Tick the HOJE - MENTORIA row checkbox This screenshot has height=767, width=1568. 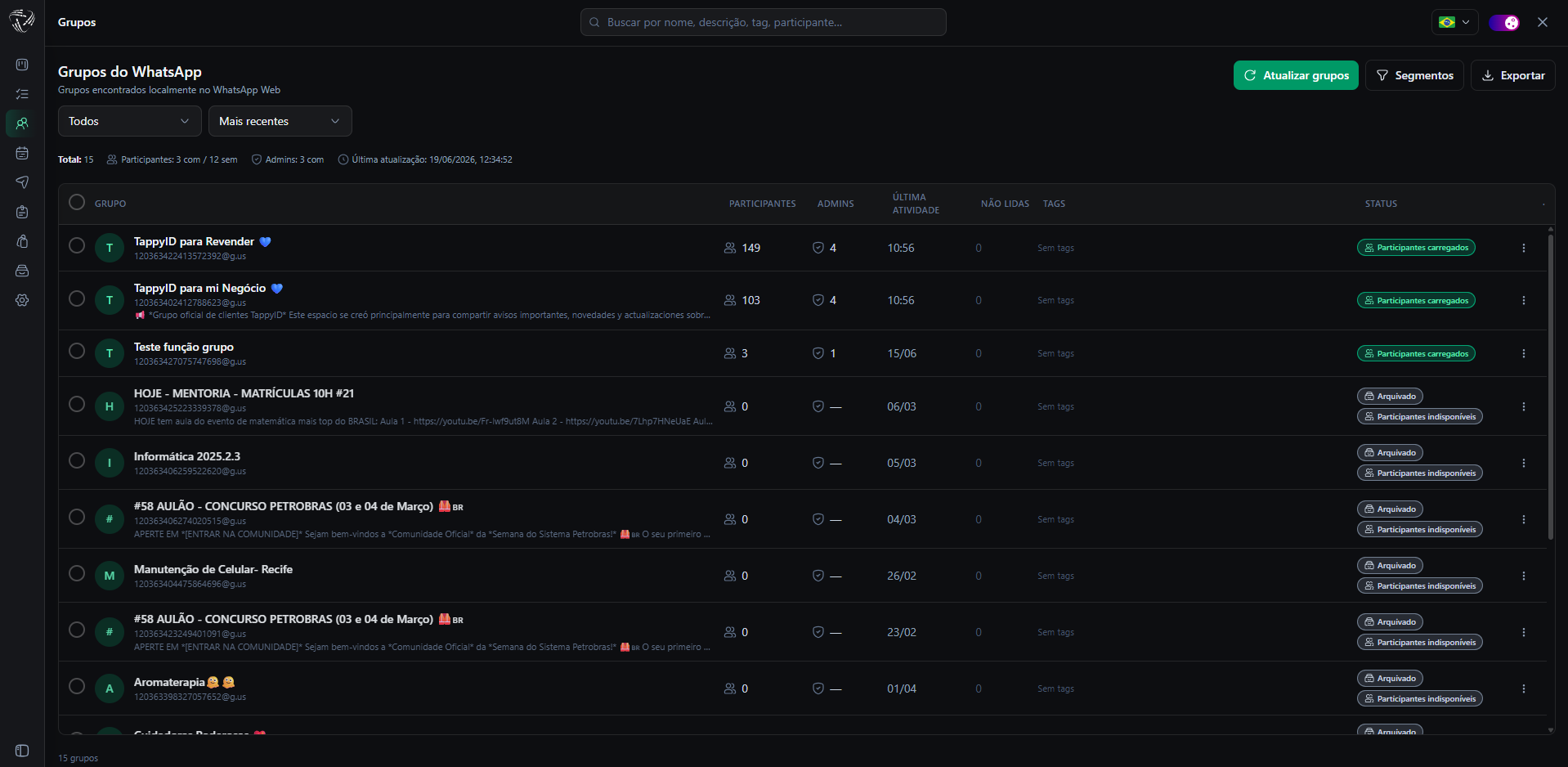click(77, 404)
